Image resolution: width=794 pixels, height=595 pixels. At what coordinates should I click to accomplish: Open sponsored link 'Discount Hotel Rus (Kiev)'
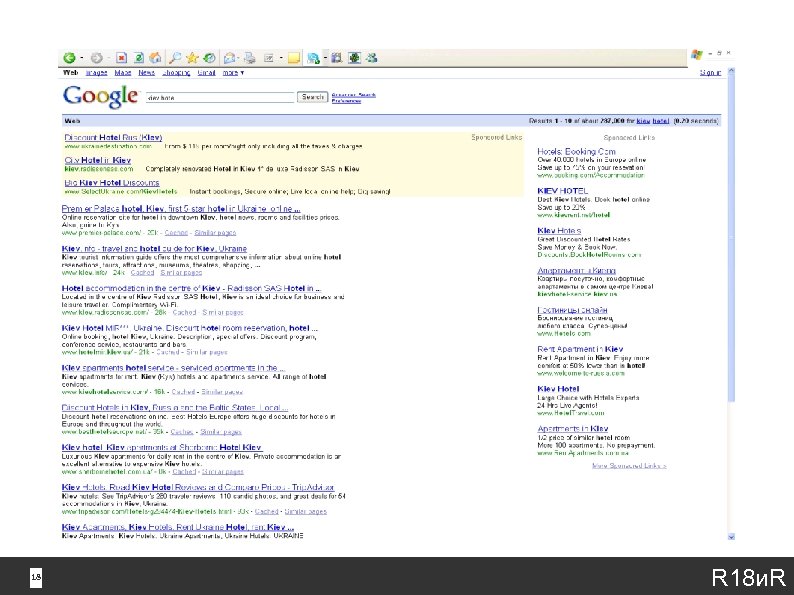pyautogui.click(x=113, y=137)
